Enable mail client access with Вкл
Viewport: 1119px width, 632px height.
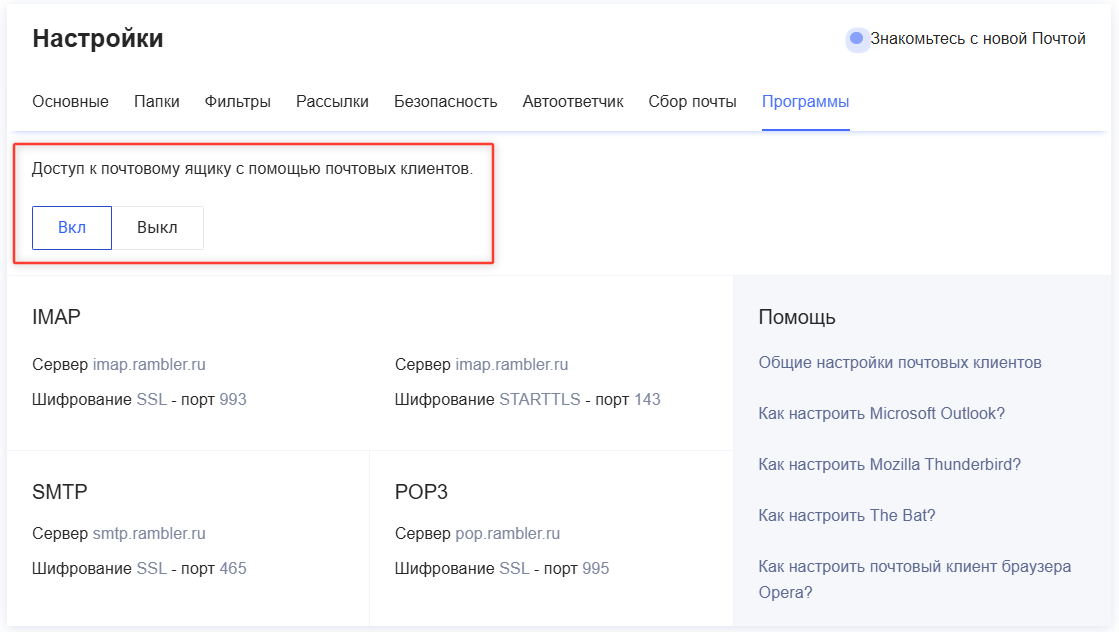tap(72, 228)
